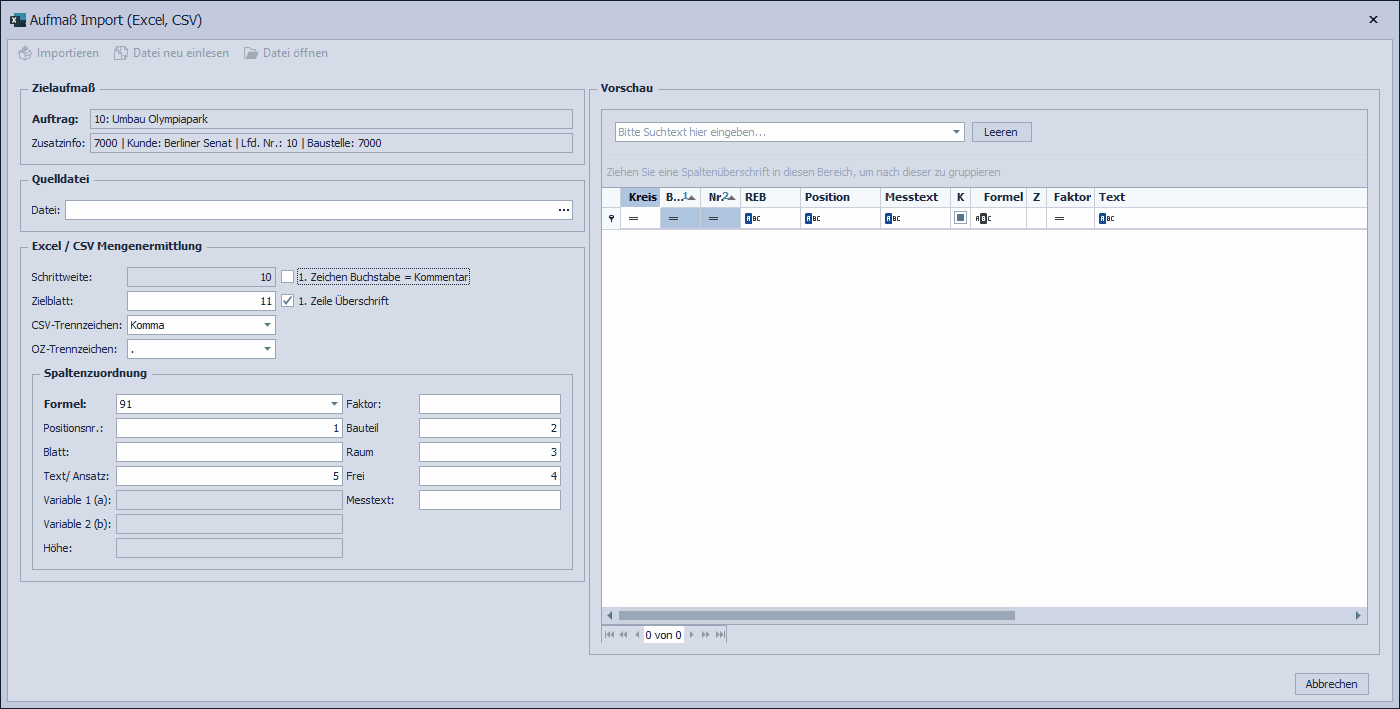The image size is (1400, 709).
Task: Open the CSV-Trennzeichen dropdown
Action: (x=267, y=325)
